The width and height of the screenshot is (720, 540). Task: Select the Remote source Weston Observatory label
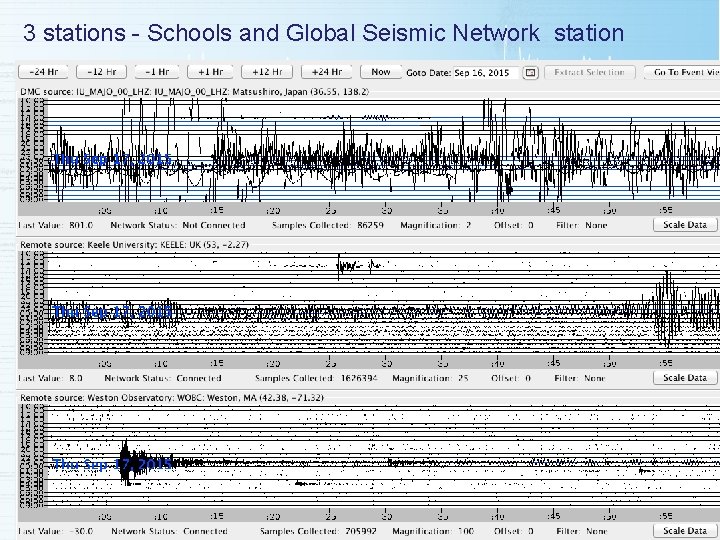click(x=172, y=397)
